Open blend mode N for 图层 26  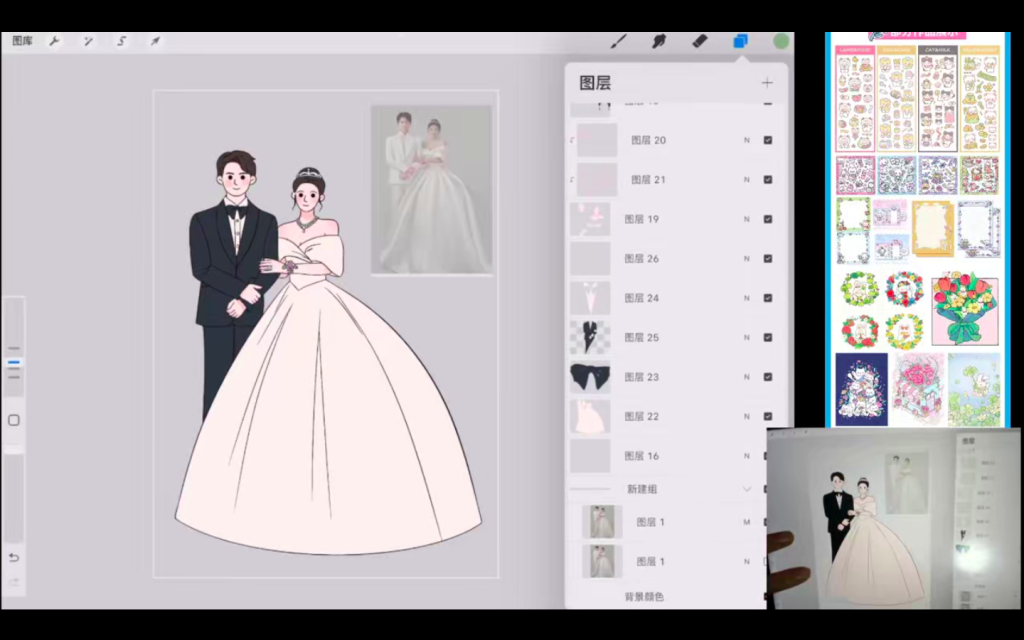pos(746,258)
